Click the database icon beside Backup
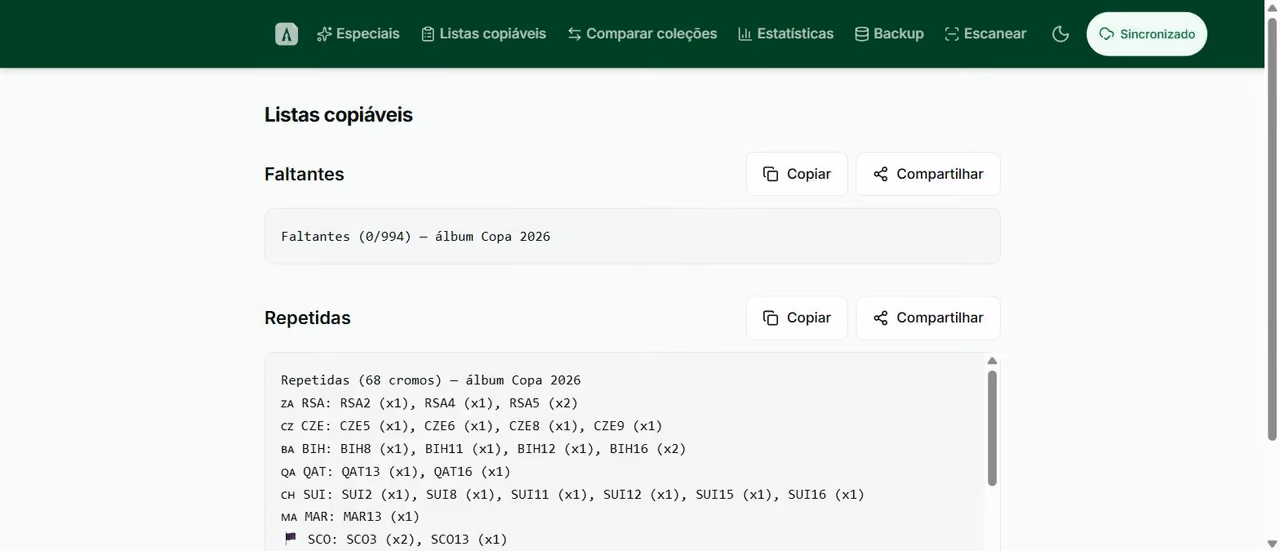Screen dimensions: 1280x551 861,34
